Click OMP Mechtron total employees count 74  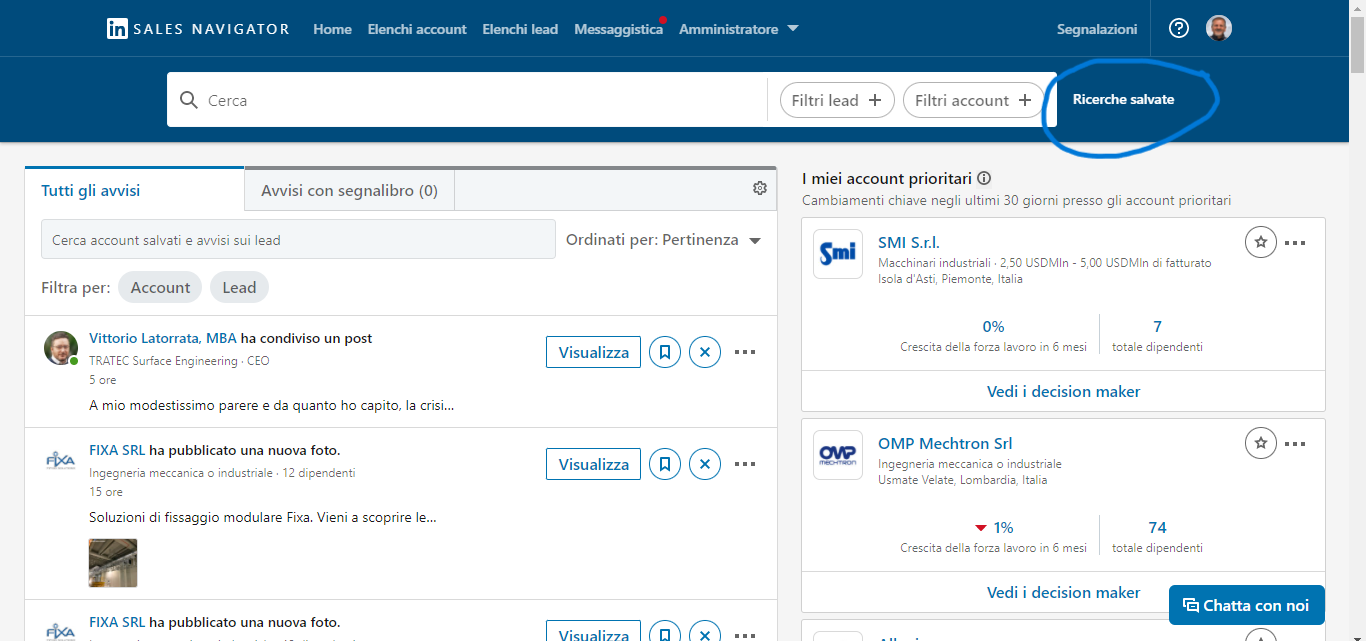click(1157, 527)
